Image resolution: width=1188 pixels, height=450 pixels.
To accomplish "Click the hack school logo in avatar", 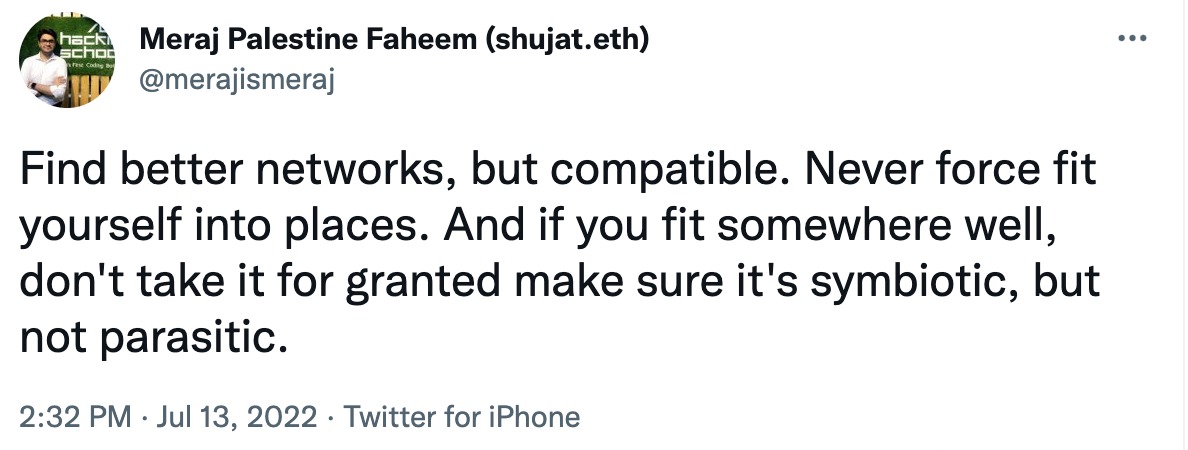I will [x=87, y=45].
